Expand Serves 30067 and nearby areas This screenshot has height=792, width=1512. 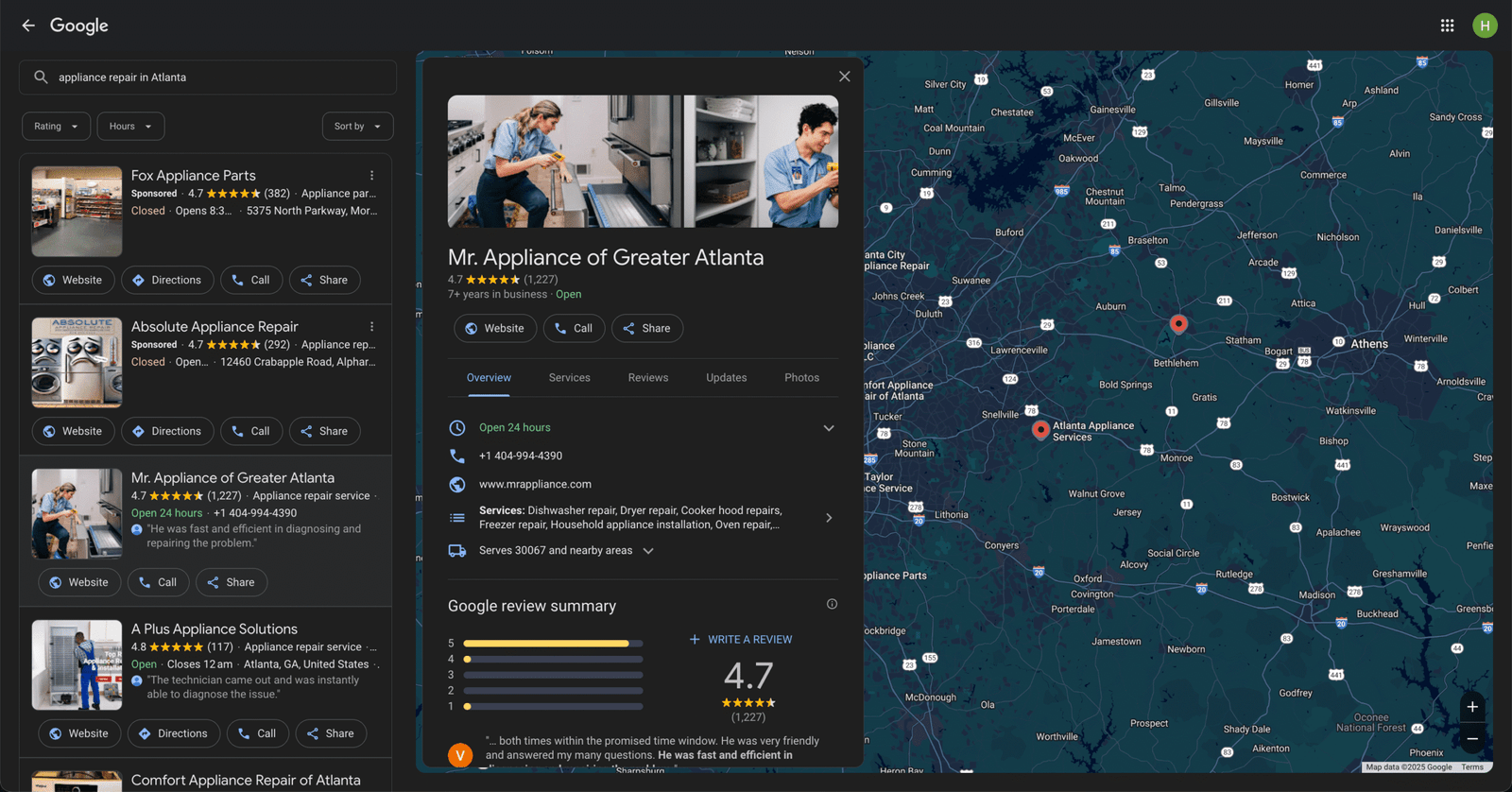click(648, 551)
